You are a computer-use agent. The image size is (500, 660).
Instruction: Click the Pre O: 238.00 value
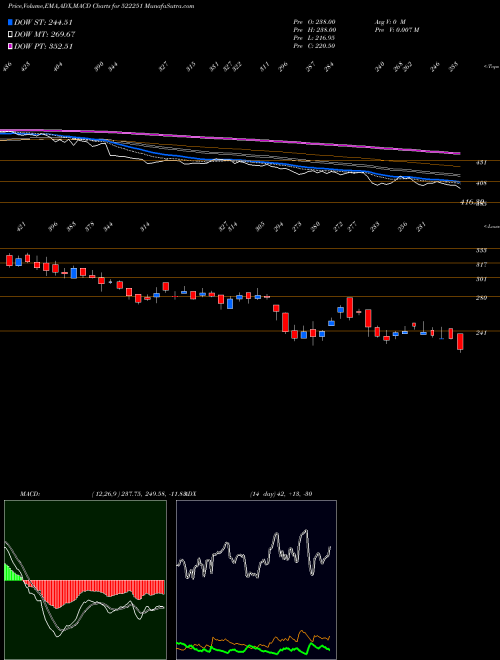(x=314, y=22)
